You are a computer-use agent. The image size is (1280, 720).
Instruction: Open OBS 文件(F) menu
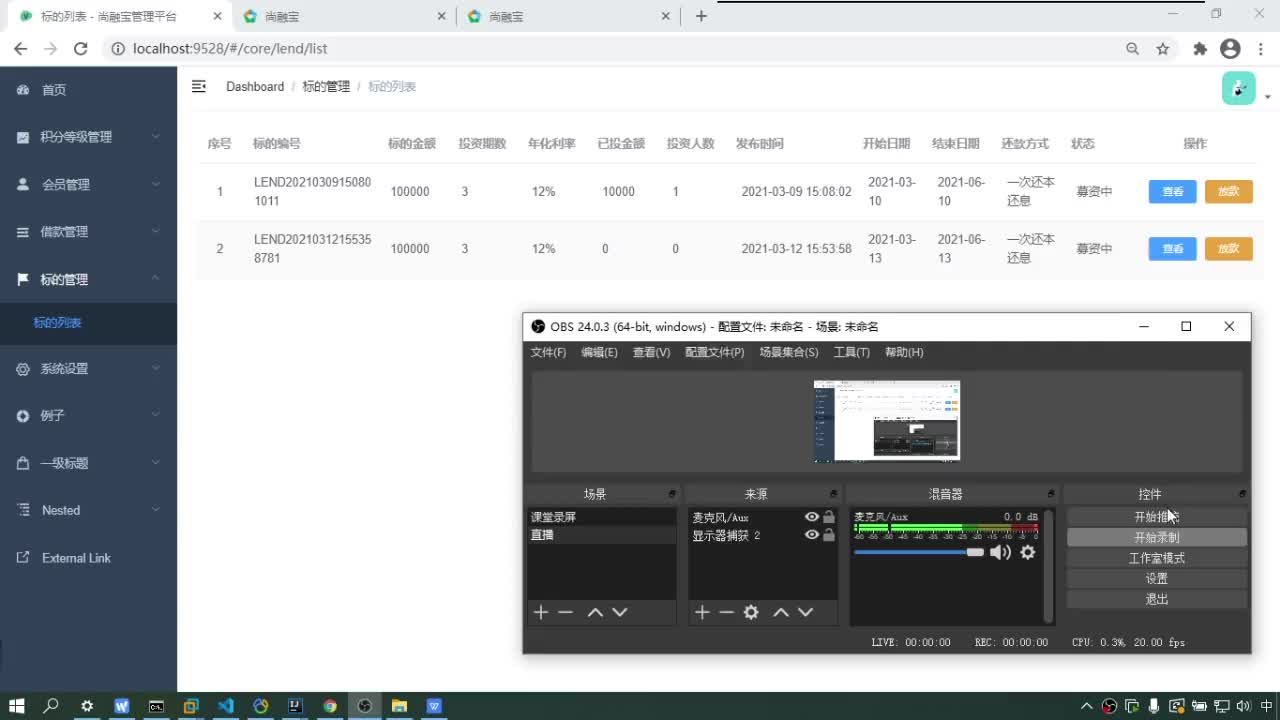coord(548,352)
